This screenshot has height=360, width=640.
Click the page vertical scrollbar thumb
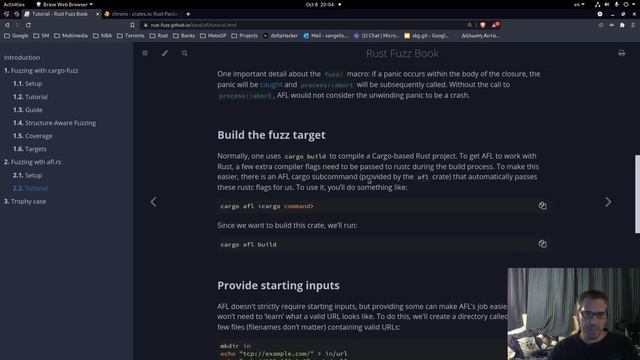637,194
